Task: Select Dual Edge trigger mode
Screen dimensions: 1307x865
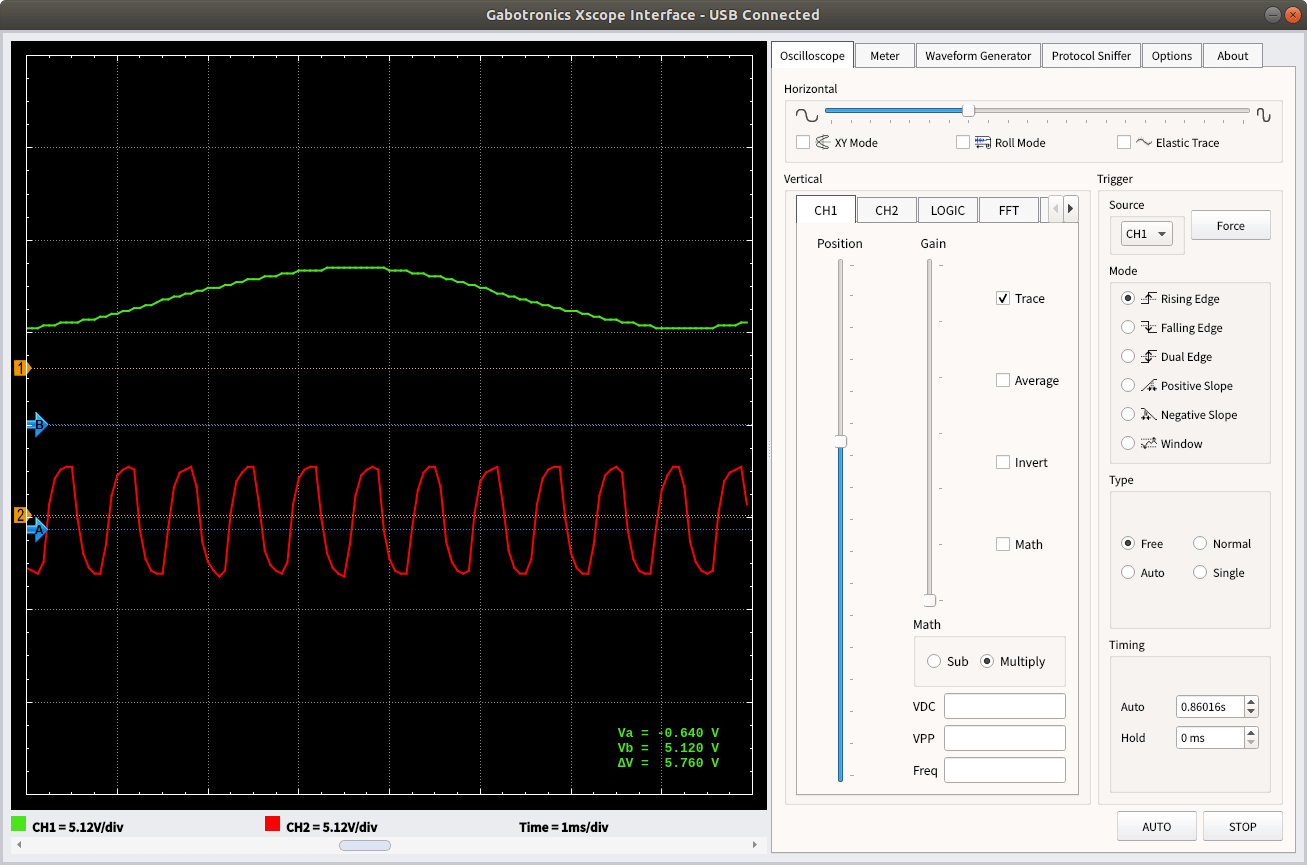Action: 1128,356
